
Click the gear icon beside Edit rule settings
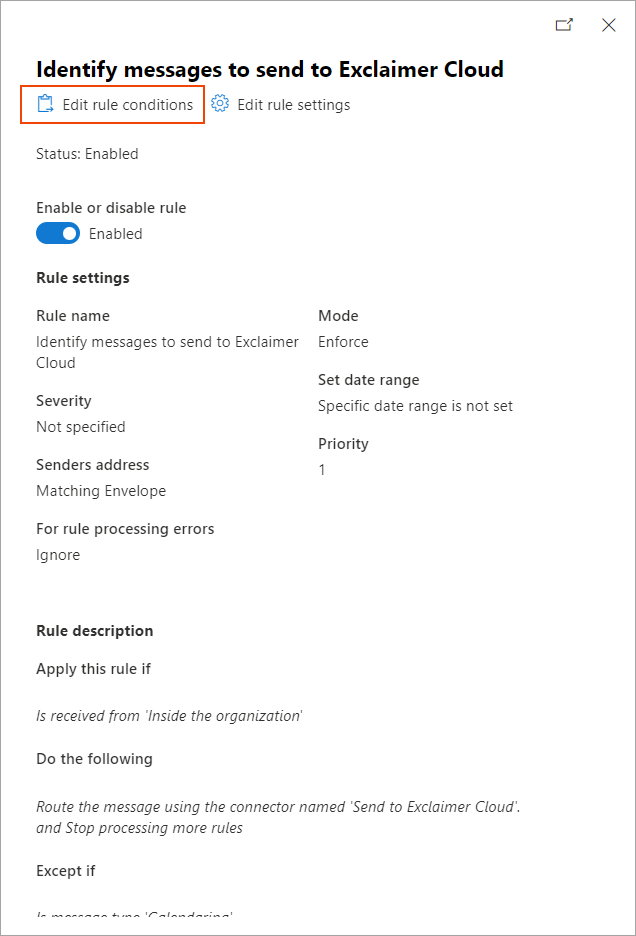[x=220, y=104]
